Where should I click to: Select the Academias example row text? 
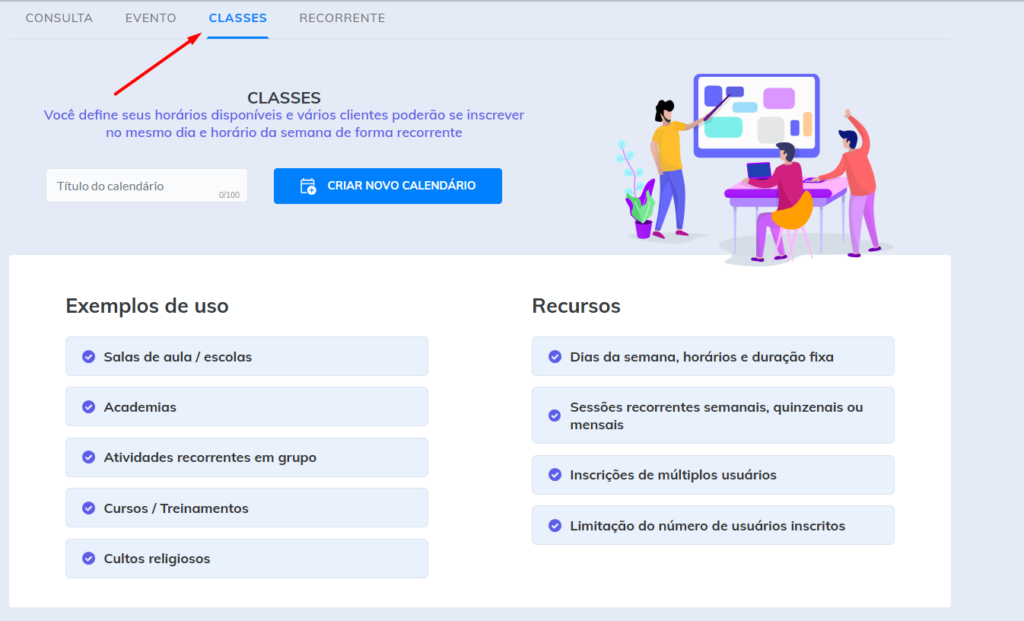140,407
